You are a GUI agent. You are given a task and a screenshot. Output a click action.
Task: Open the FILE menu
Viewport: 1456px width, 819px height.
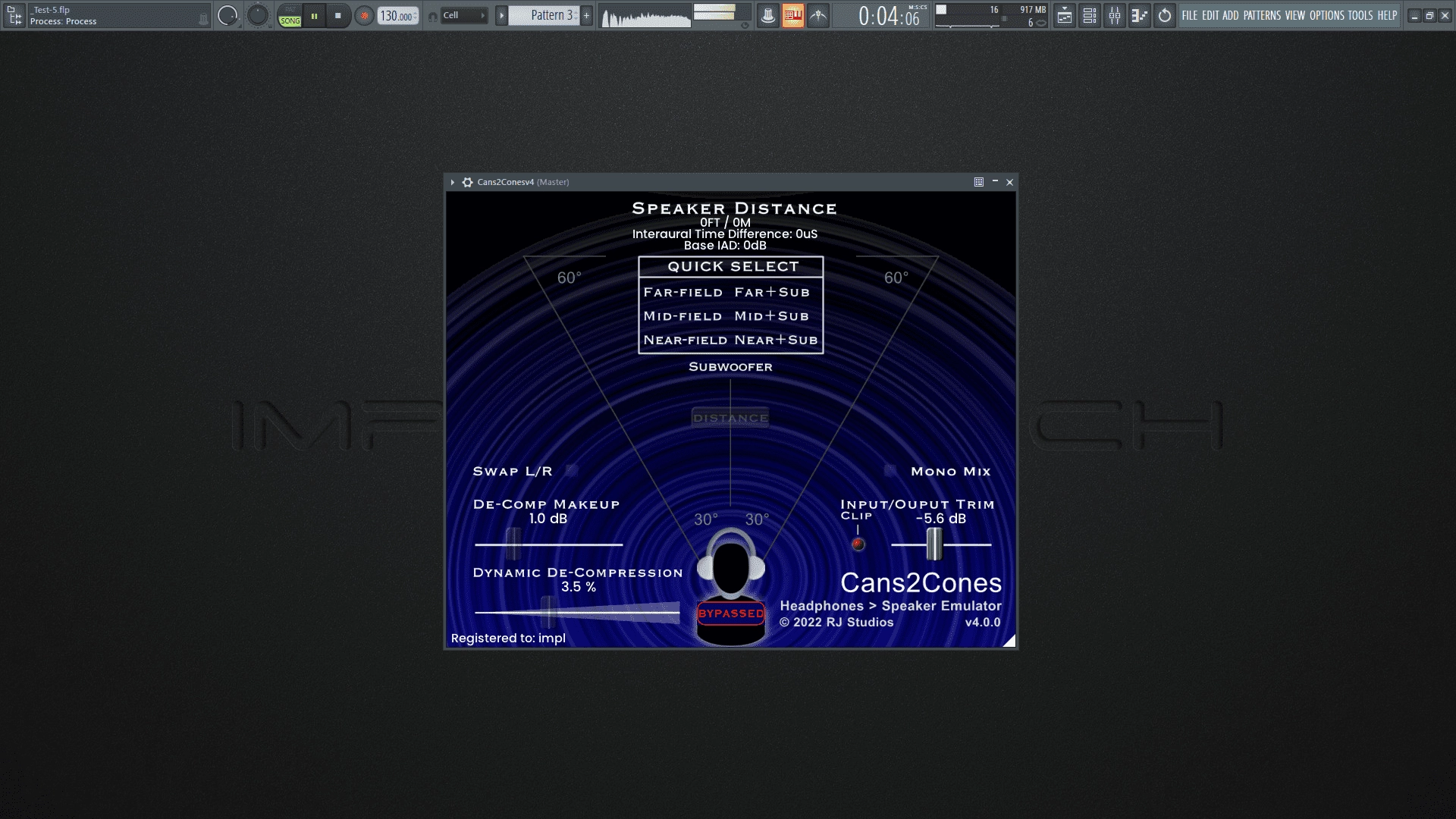click(x=1190, y=15)
